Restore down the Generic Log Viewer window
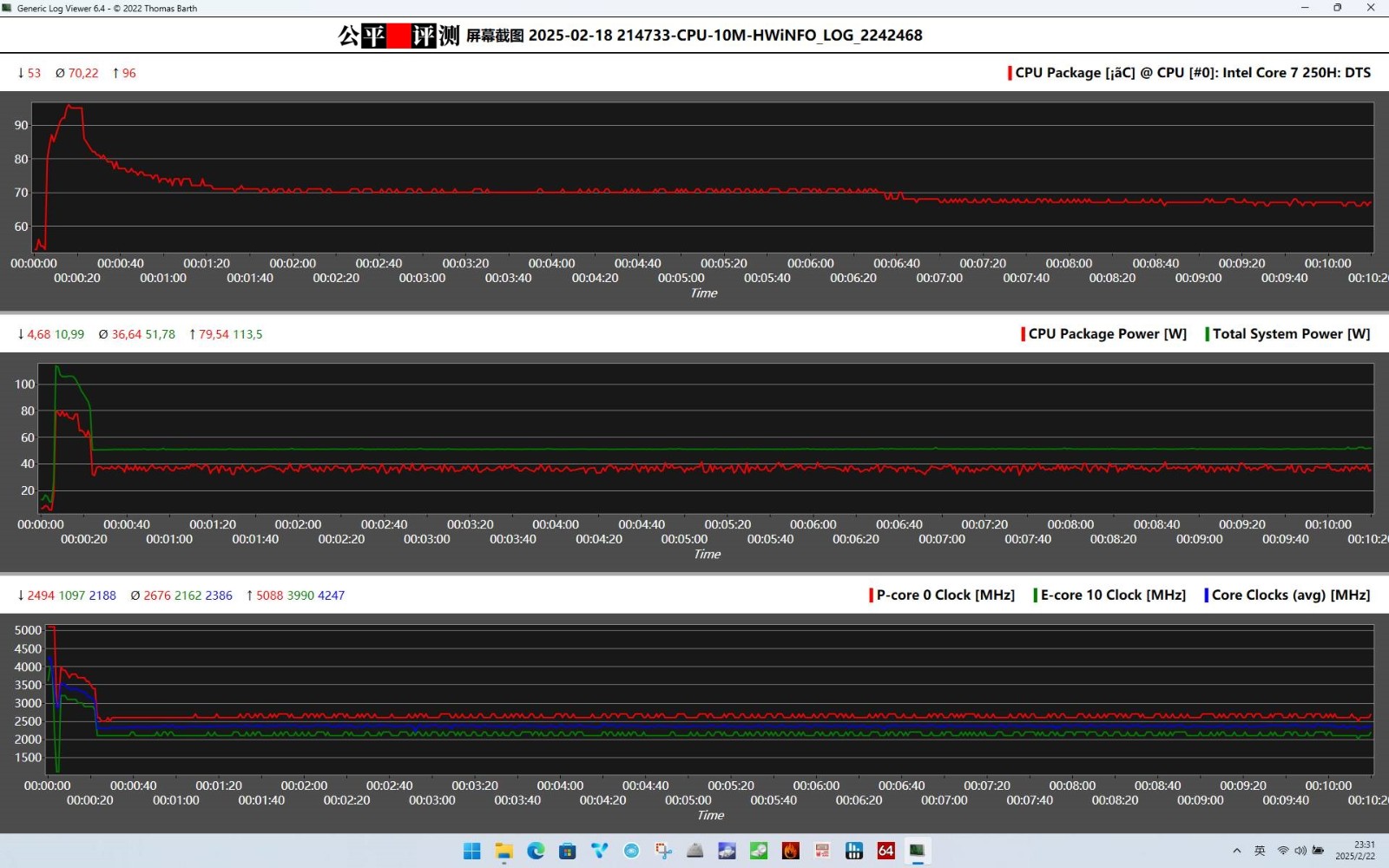 coord(1338,8)
